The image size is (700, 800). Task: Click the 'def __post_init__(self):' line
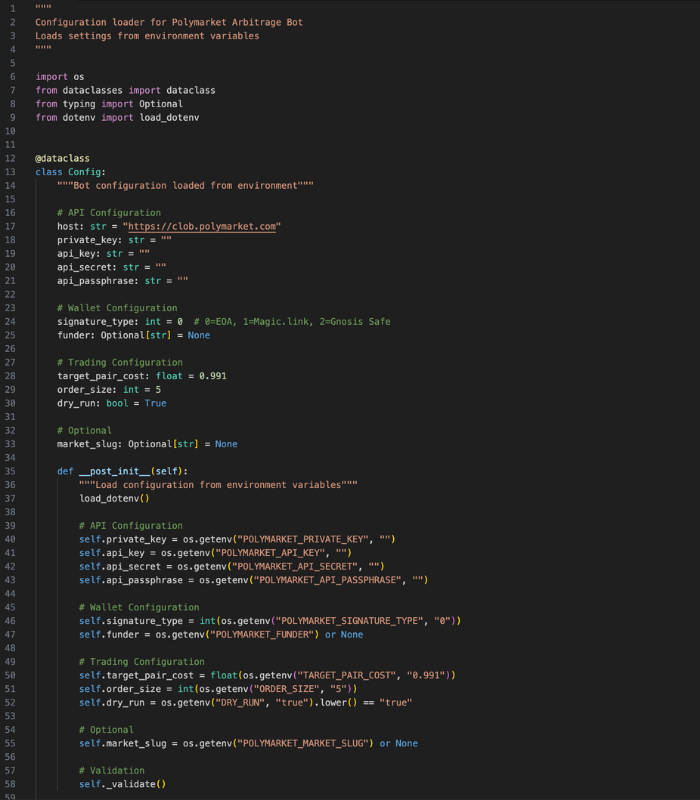pos(122,471)
